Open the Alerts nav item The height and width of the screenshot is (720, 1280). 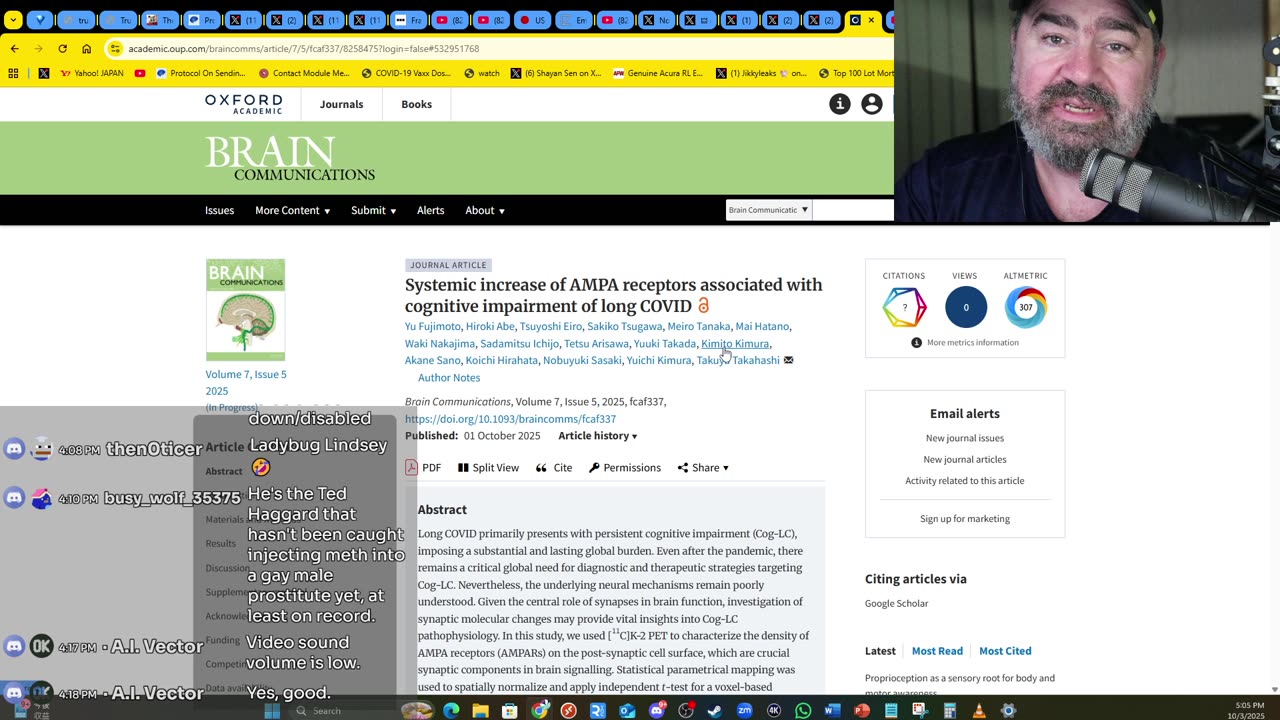[430, 210]
